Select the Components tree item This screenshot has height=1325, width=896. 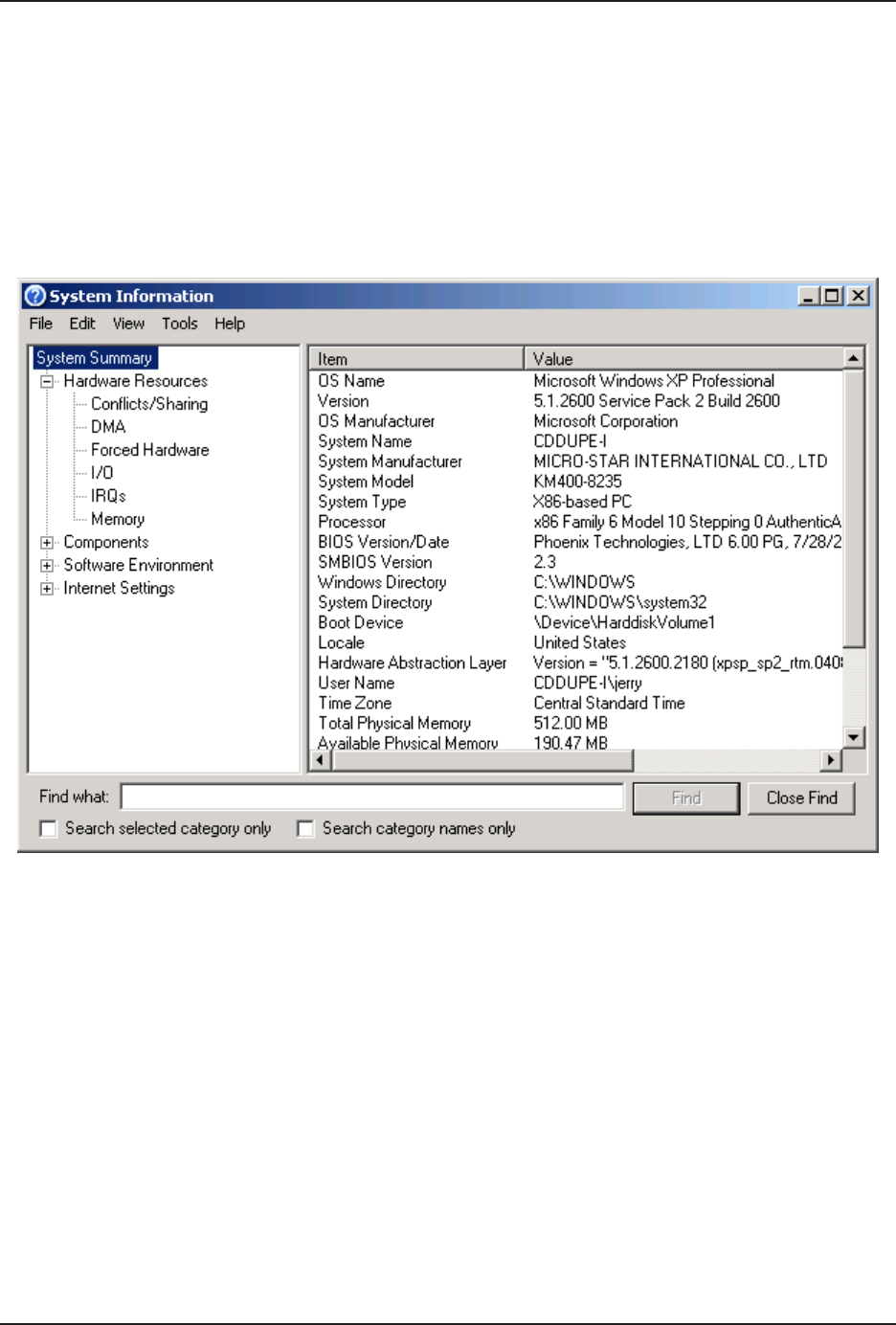106,543
